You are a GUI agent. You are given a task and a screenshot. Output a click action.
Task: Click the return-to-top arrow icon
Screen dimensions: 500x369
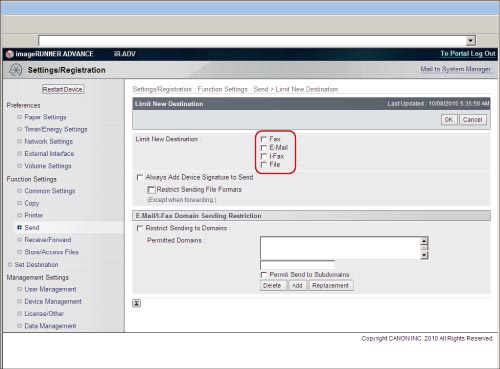pyautogui.click(x=137, y=303)
